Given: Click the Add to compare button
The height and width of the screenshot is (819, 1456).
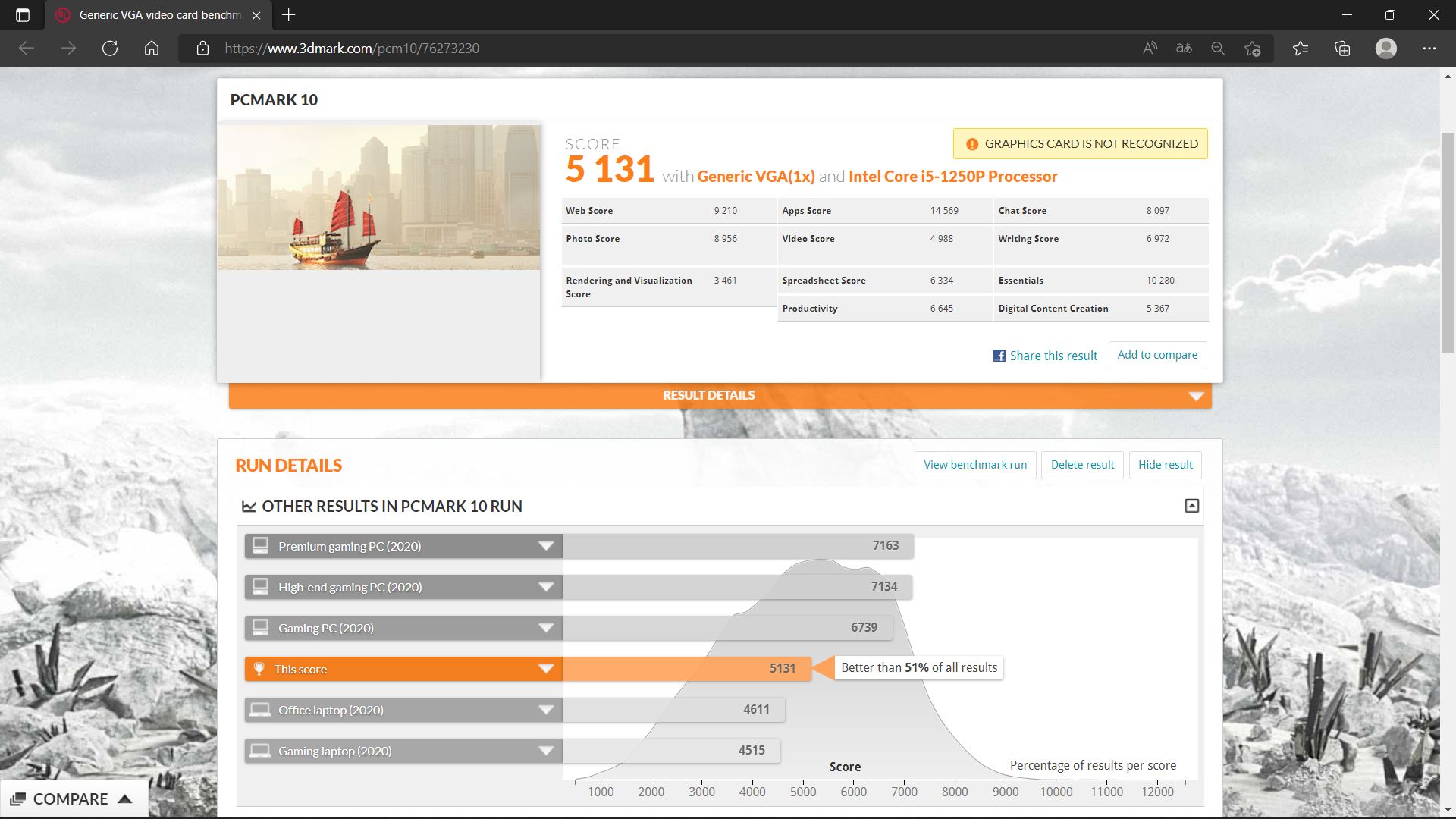Looking at the screenshot, I should click(x=1157, y=355).
